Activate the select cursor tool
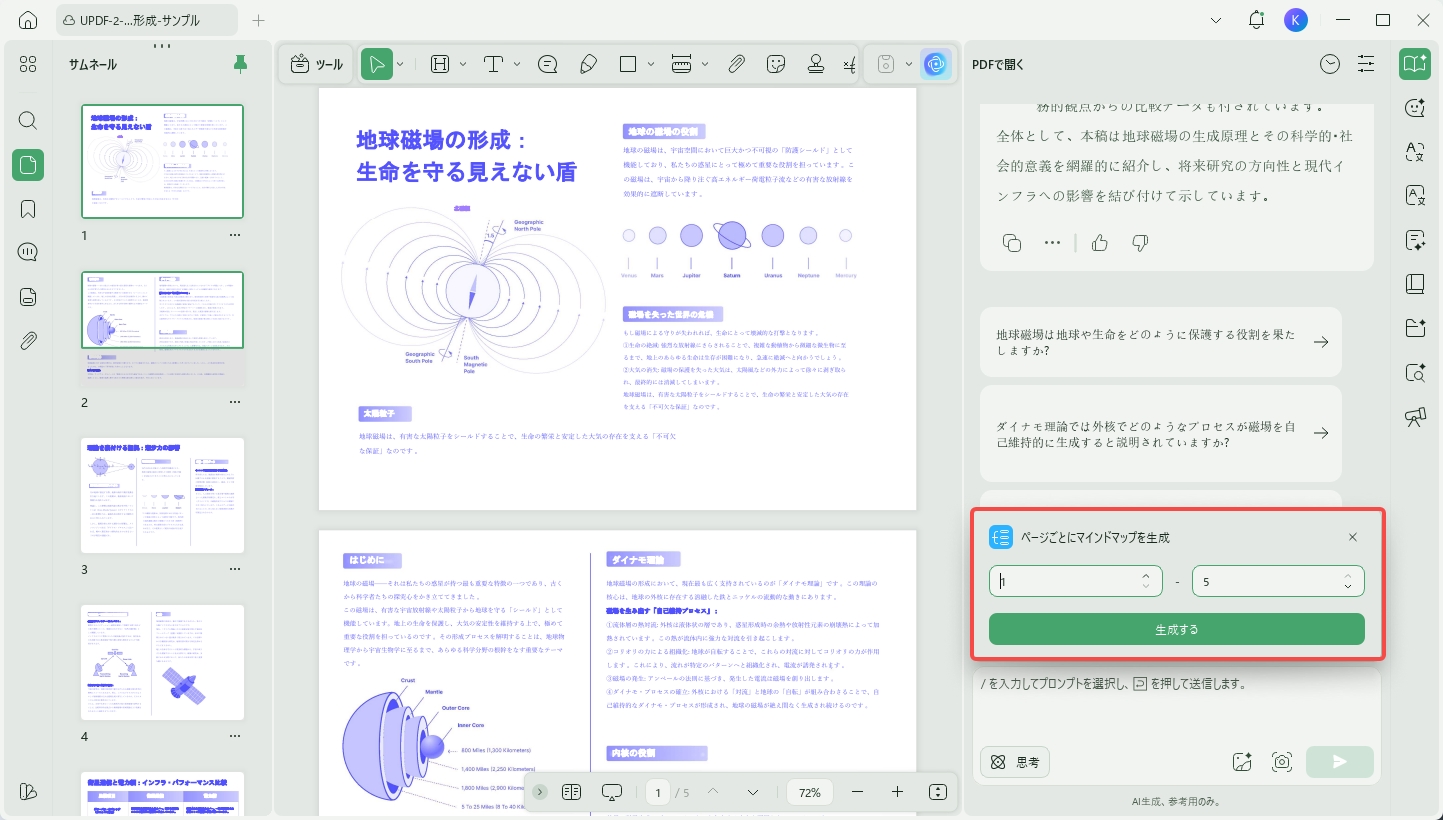The height and width of the screenshot is (820, 1443). (x=377, y=64)
